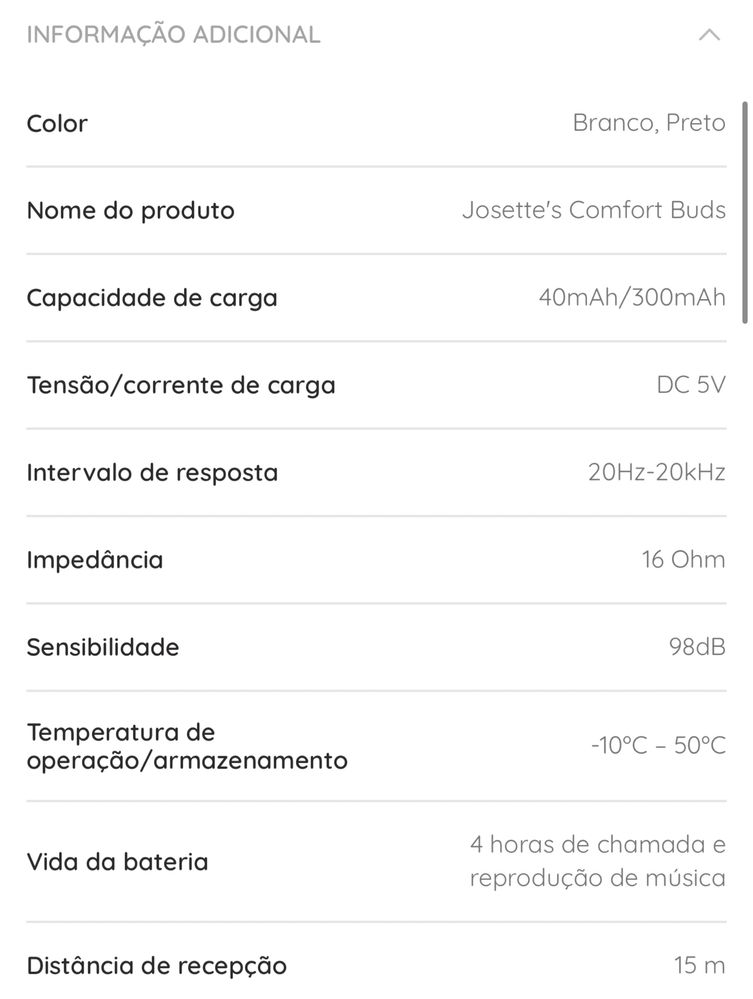The image size is (753, 999).
Task: Click Josette's Comfort Buds product name
Action: (594, 210)
